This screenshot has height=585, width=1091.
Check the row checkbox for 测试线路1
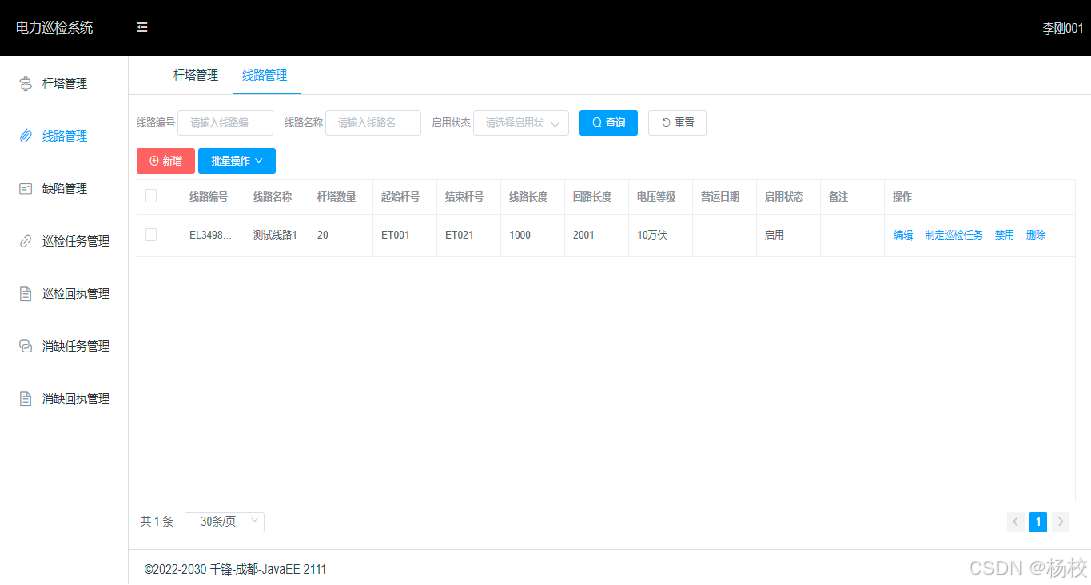pos(151,235)
